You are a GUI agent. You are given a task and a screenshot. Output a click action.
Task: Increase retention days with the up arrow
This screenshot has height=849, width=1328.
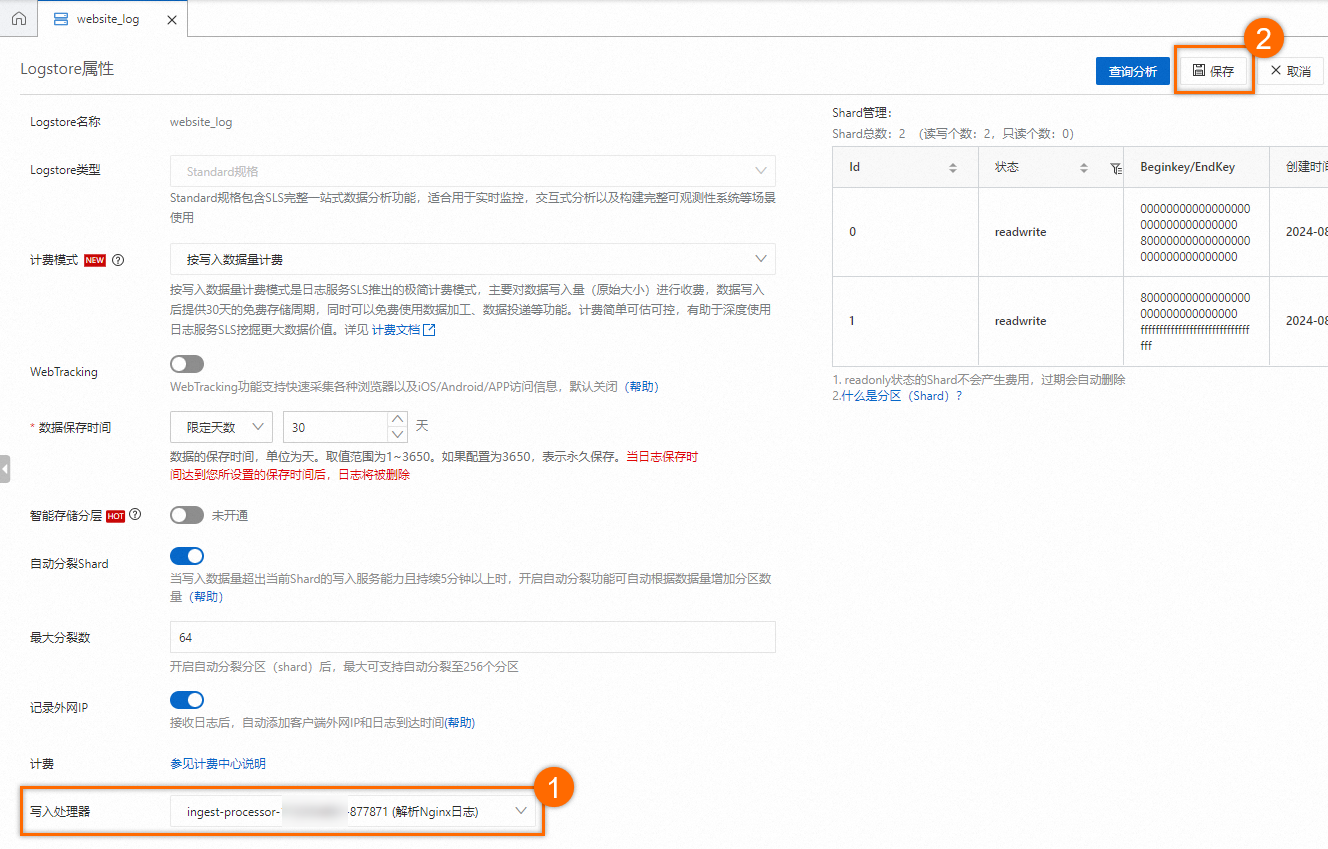click(398, 420)
